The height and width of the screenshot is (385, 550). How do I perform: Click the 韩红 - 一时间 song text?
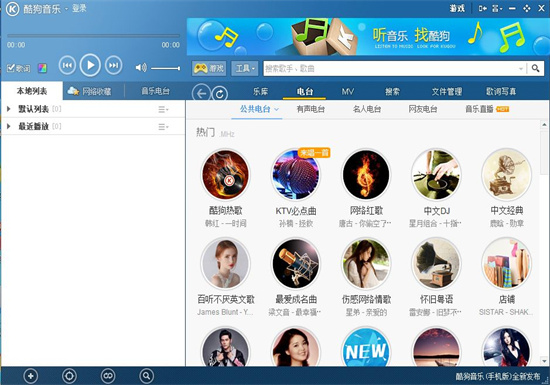coord(226,223)
